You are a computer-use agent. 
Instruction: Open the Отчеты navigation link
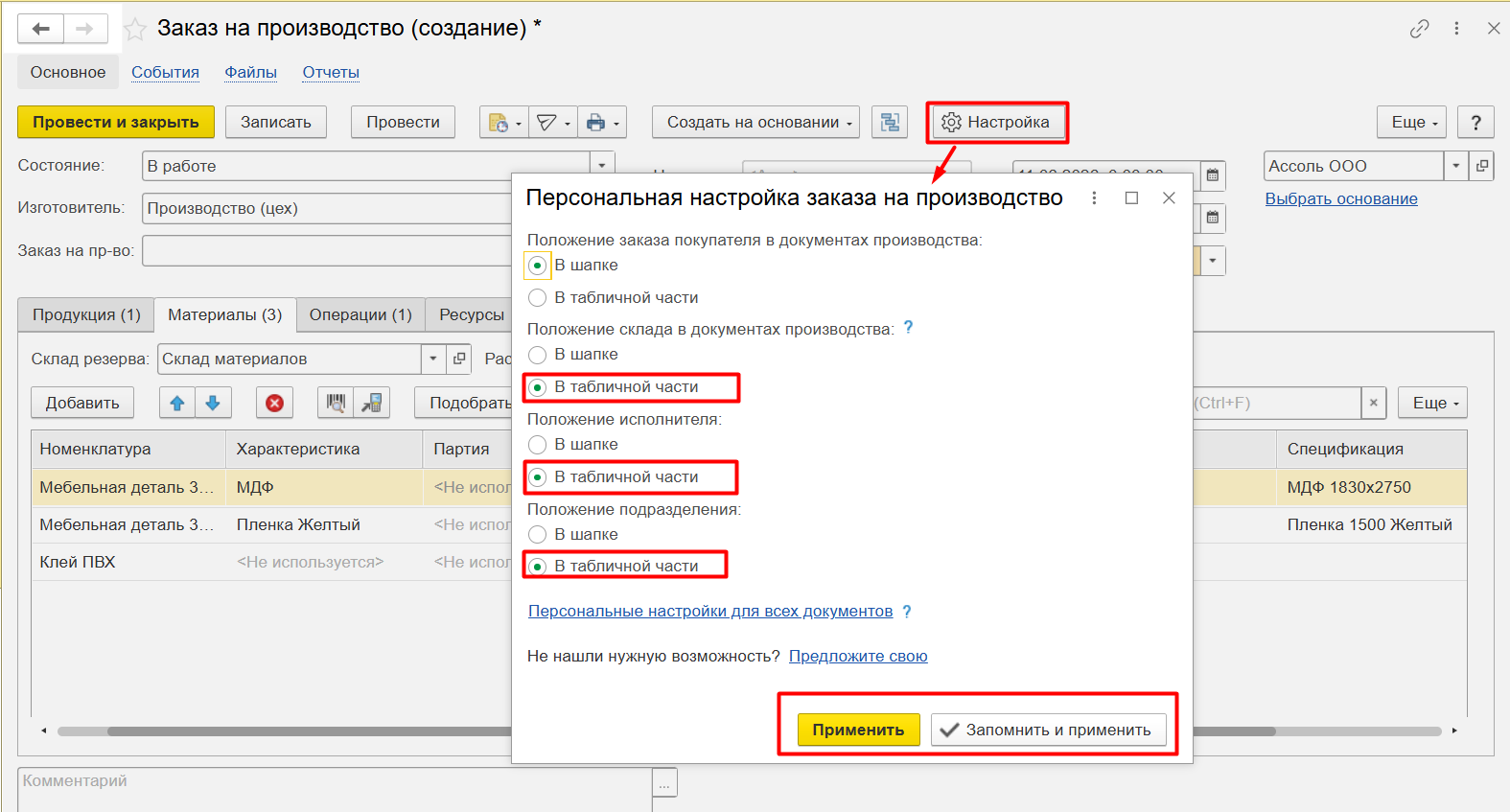click(331, 72)
